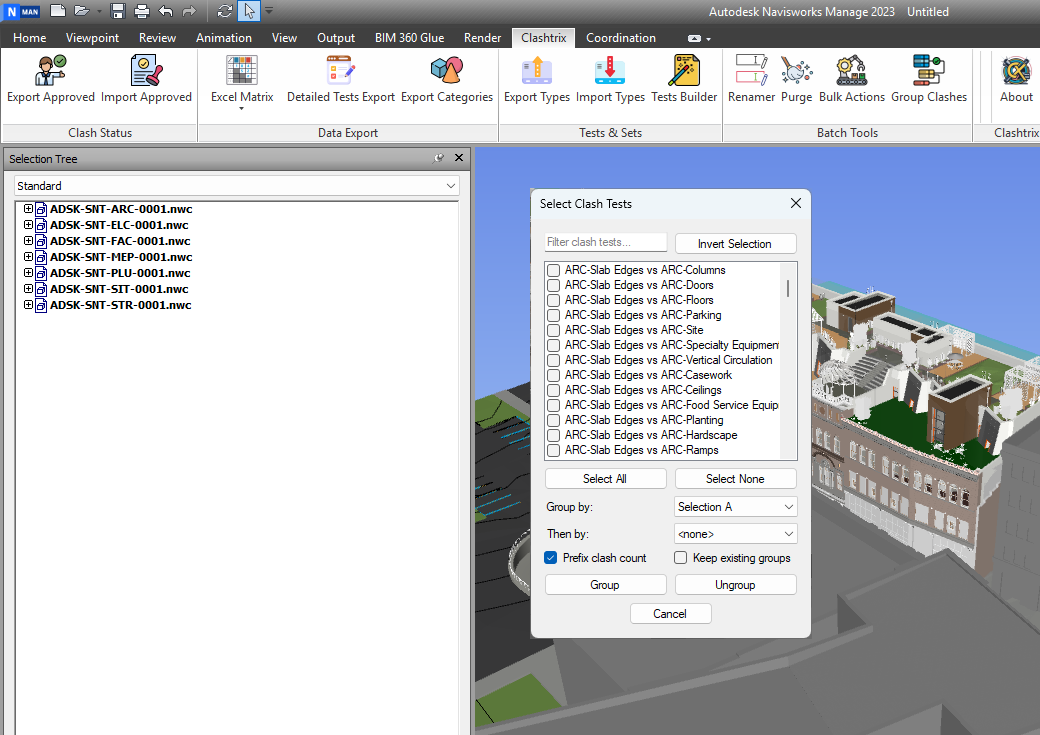
Task: Close the Select Clash Tests dialog
Action: click(796, 204)
